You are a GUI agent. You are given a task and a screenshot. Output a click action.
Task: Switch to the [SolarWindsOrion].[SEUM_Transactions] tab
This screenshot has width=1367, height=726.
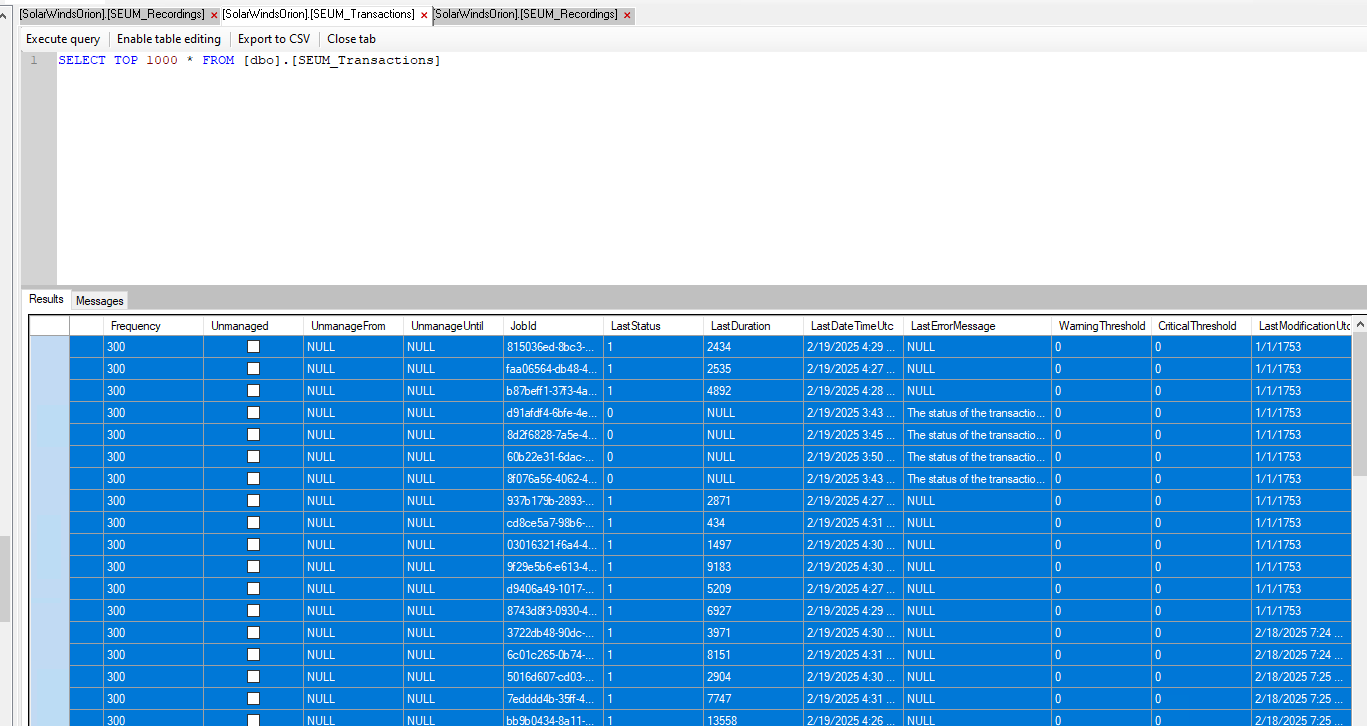pyautogui.click(x=318, y=14)
